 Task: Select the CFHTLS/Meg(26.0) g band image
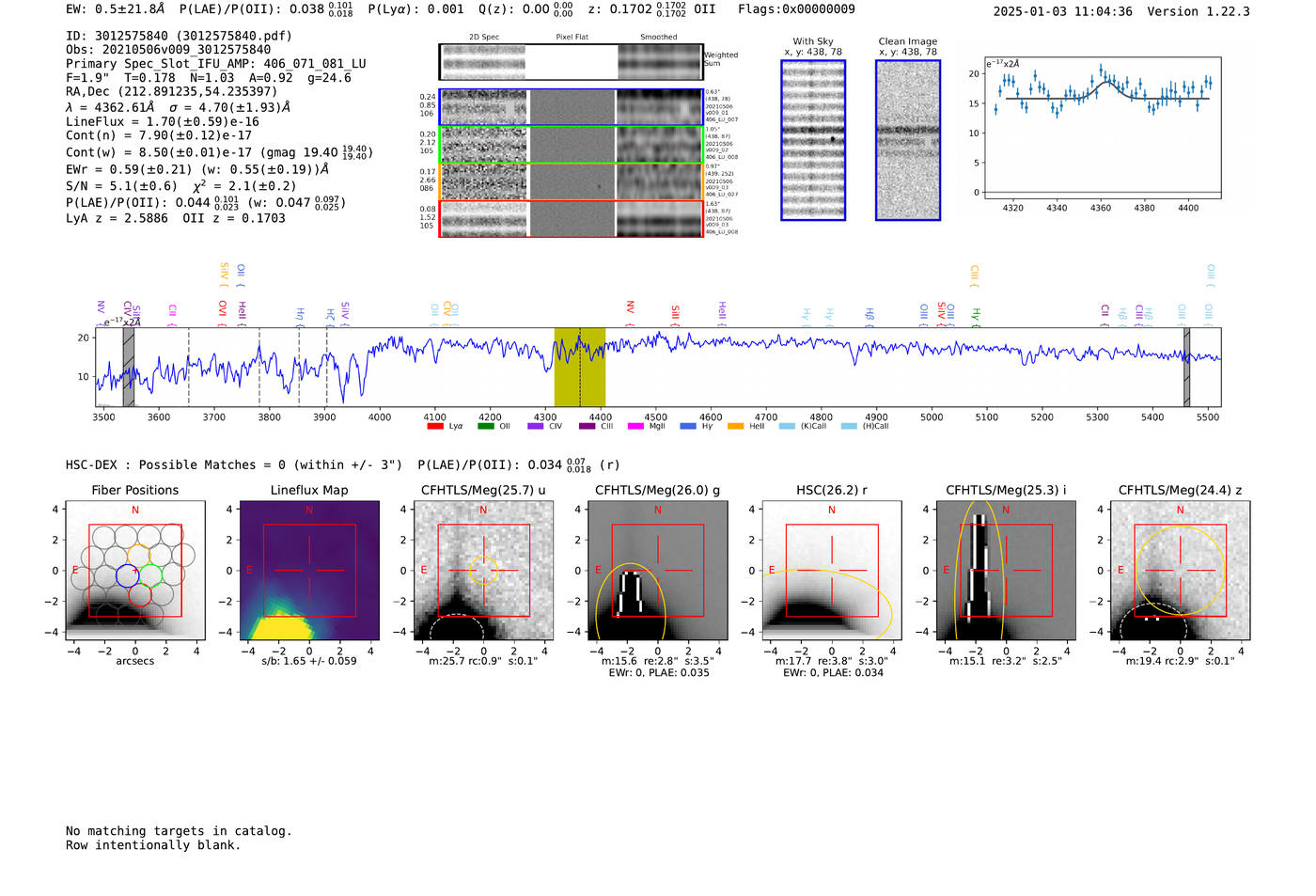[x=657, y=571]
